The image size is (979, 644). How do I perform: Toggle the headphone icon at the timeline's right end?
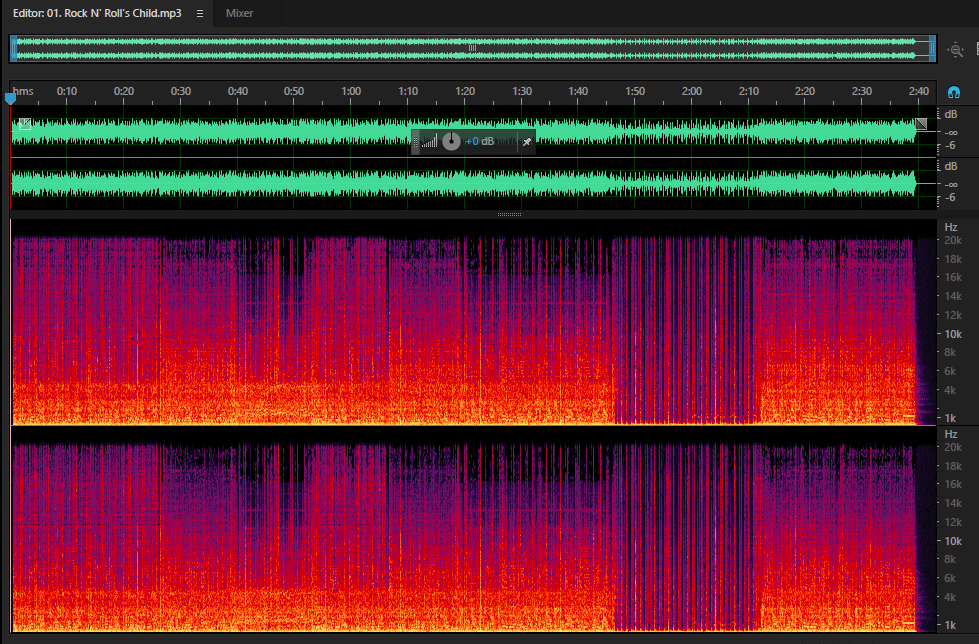(953, 92)
